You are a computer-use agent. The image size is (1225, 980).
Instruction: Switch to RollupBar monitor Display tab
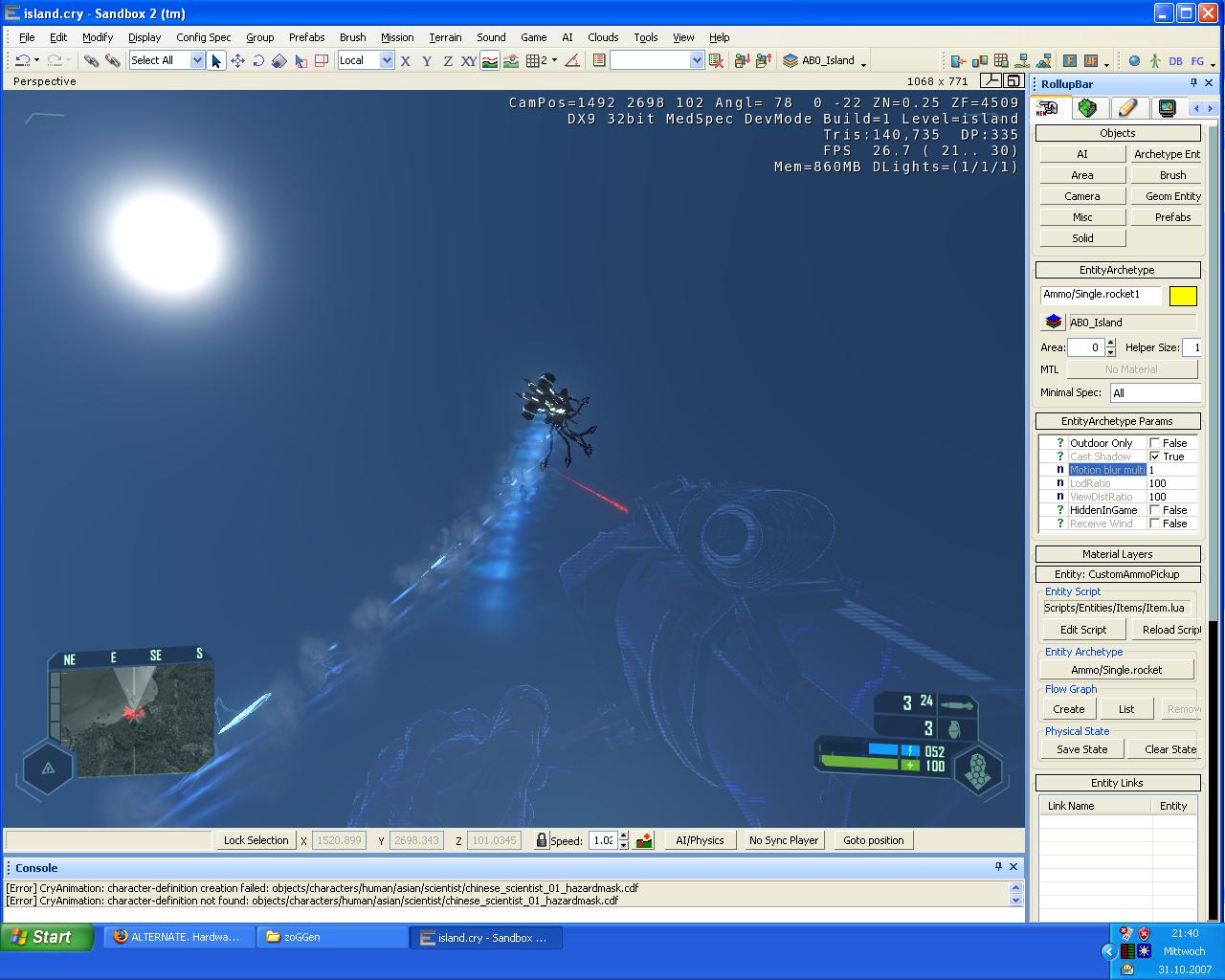click(x=1167, y=108)
